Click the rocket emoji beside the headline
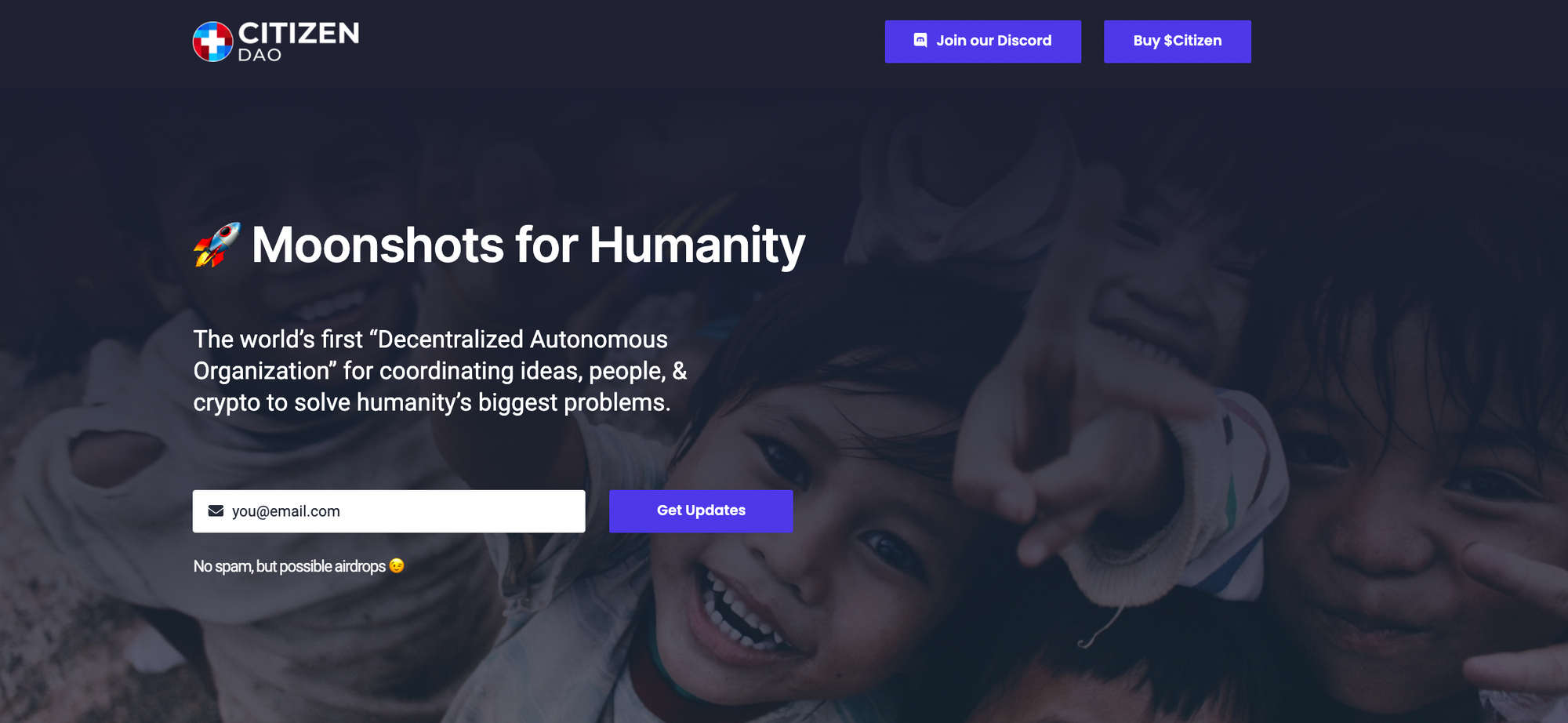The image size is (1568, 723). 216,245
